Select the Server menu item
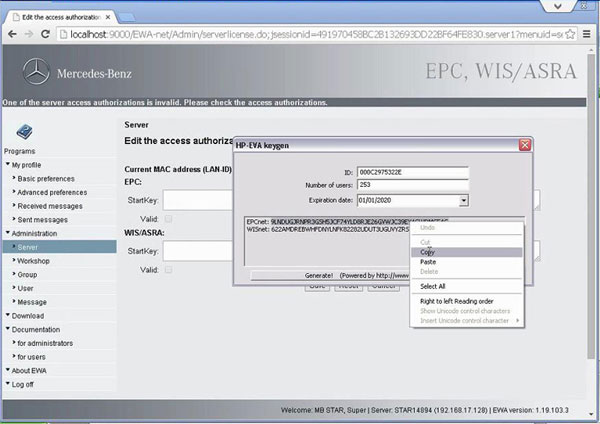Image resolution: width=600 pixels, height=424 pixels. pos(59,247)
